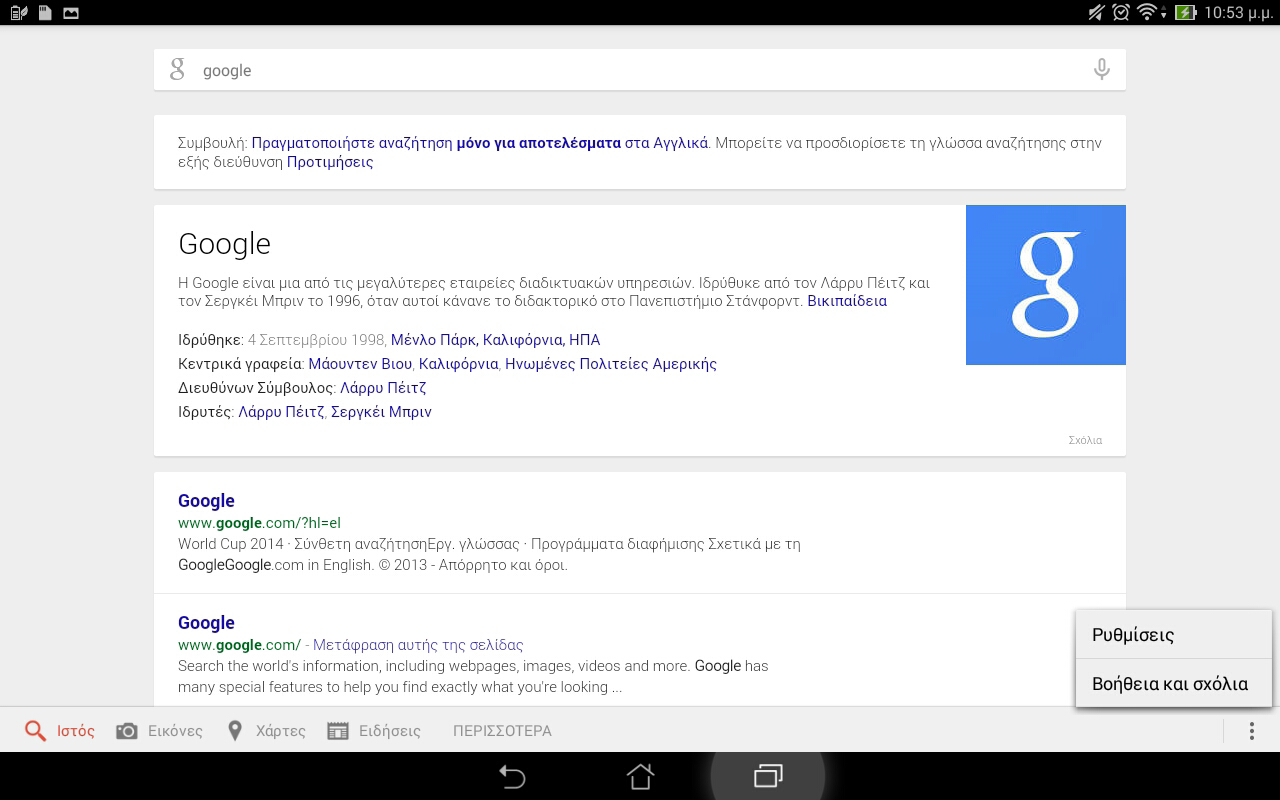
Task: Tap the alarm clock status icon
Action: 1121,12
